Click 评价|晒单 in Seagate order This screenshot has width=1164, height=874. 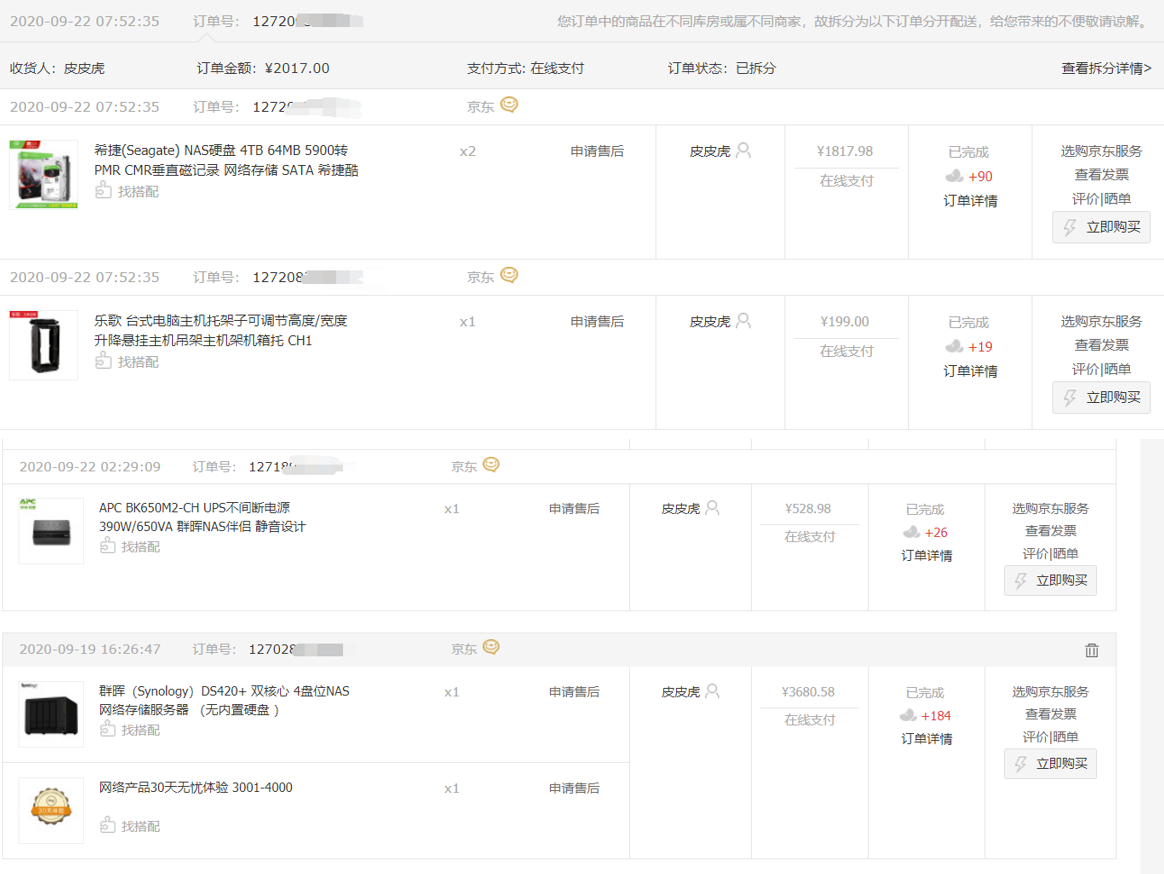tap(1102, 199)
